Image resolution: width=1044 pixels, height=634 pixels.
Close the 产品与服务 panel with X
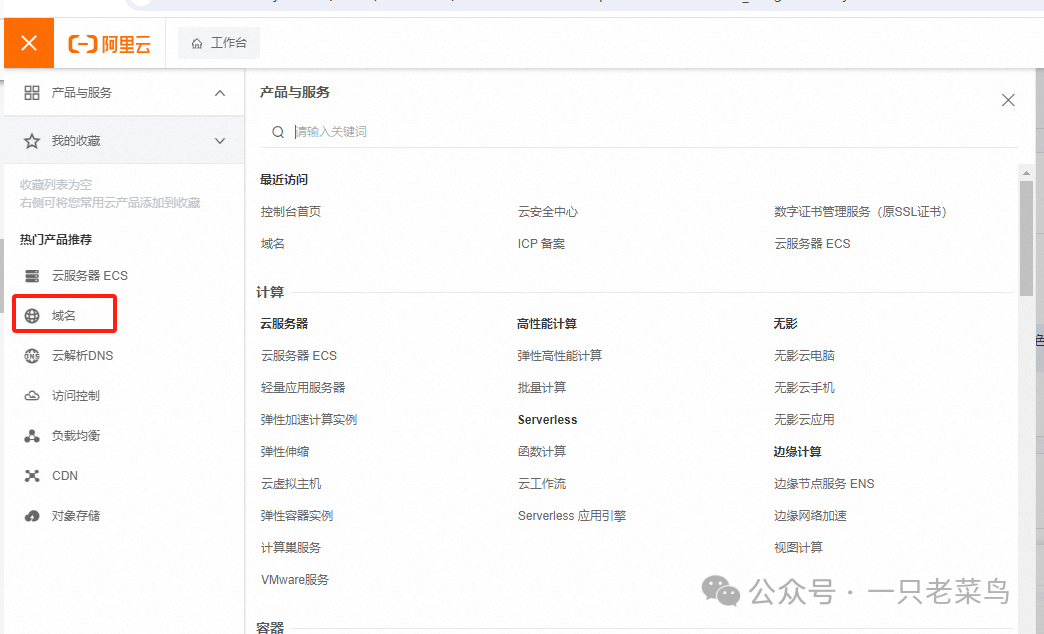click(x=1008, y=100)
